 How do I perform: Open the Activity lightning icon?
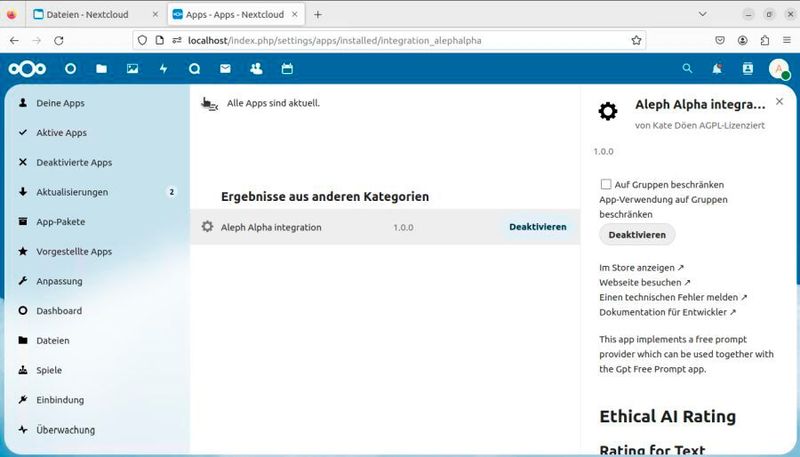tap(163, 69)
